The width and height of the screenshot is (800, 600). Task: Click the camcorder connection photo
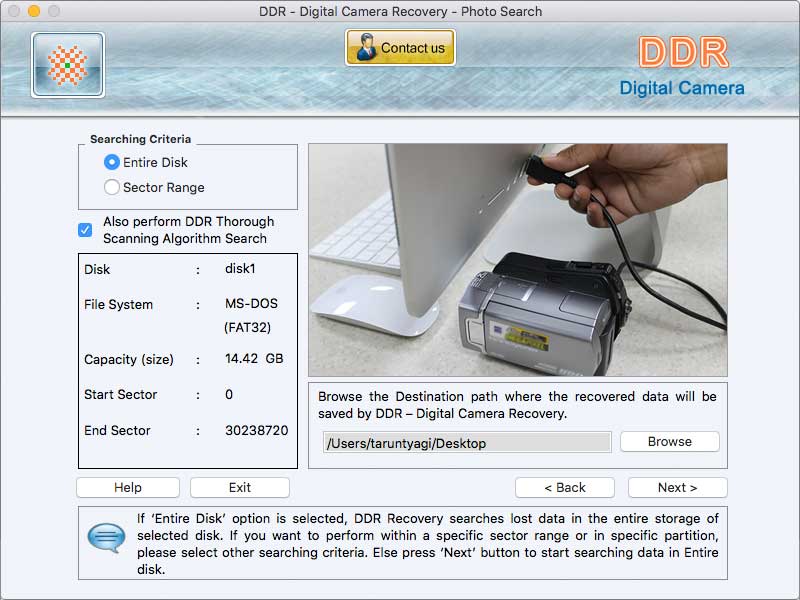coord(518,260)
